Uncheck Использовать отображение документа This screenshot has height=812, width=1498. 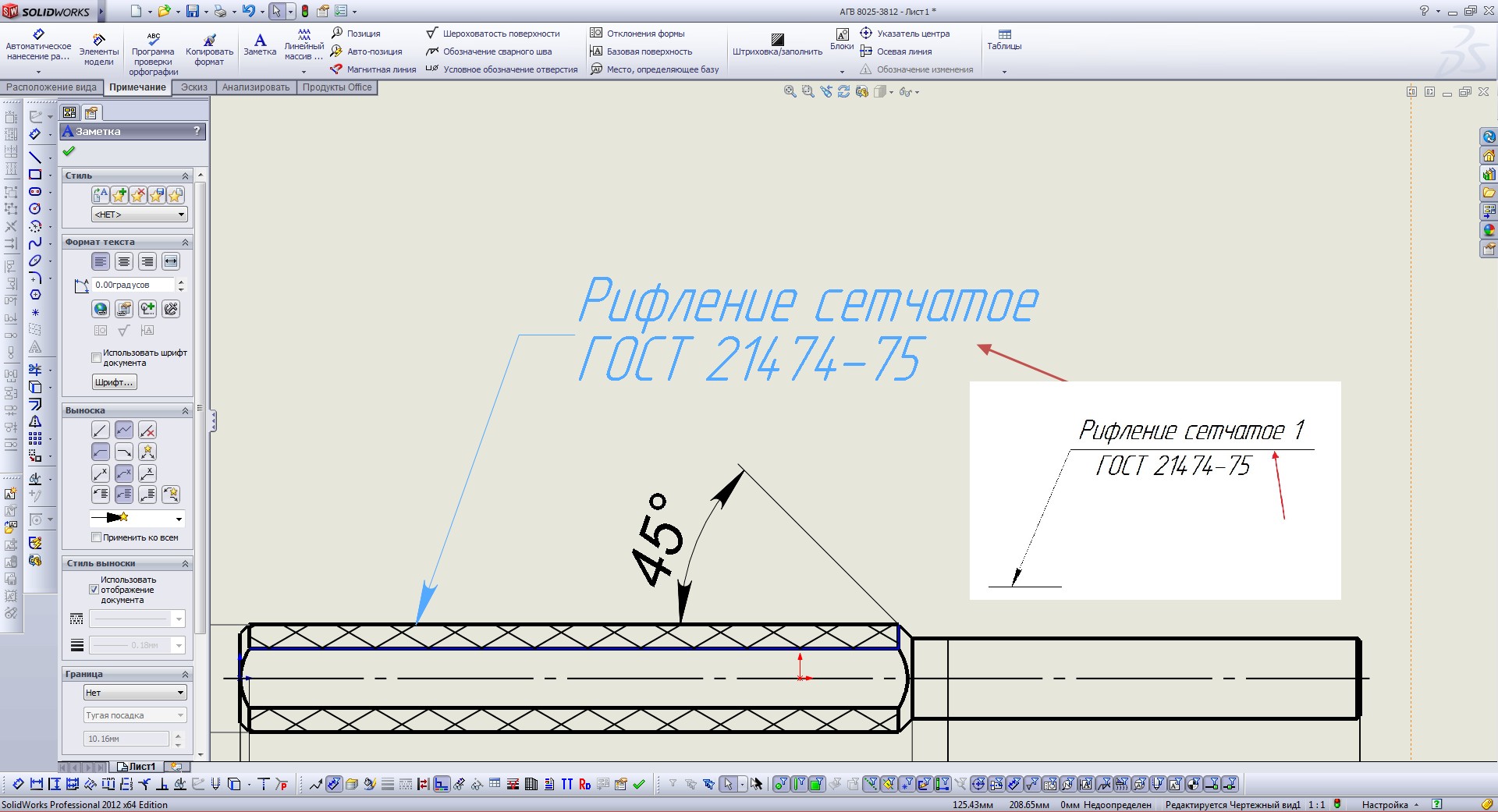[x=94, y=590]
